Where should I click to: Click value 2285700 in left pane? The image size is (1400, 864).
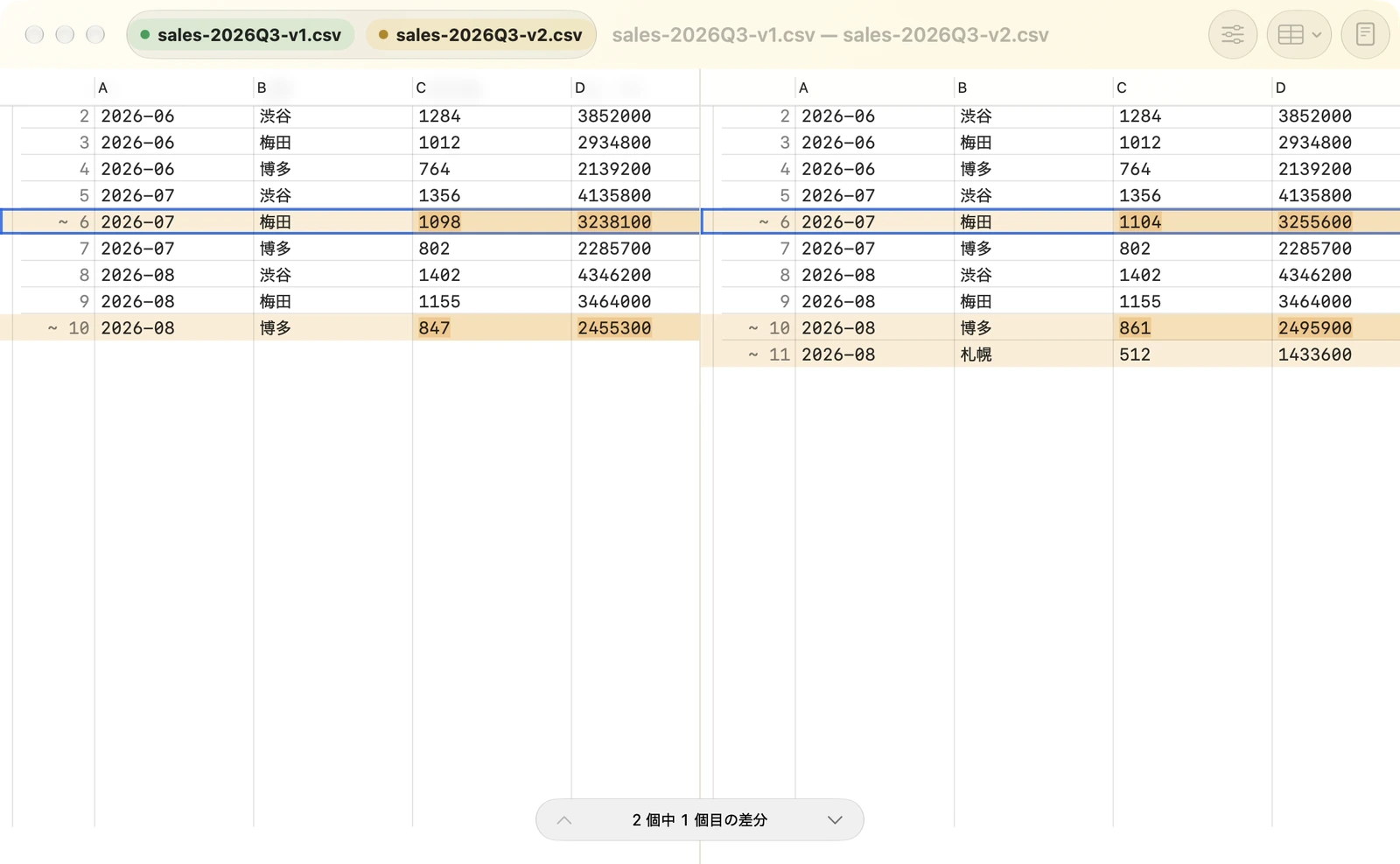(x=614, y=249)
